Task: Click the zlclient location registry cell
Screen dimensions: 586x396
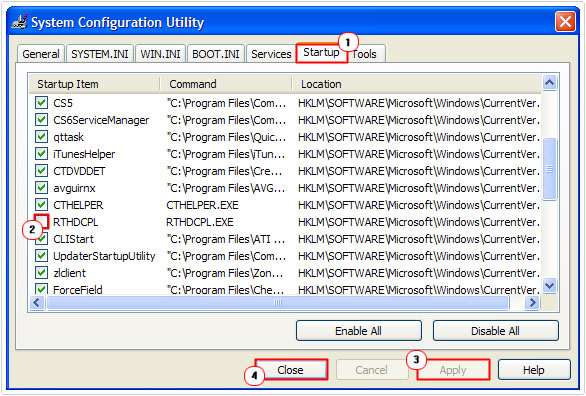Action: click(419, 273)
